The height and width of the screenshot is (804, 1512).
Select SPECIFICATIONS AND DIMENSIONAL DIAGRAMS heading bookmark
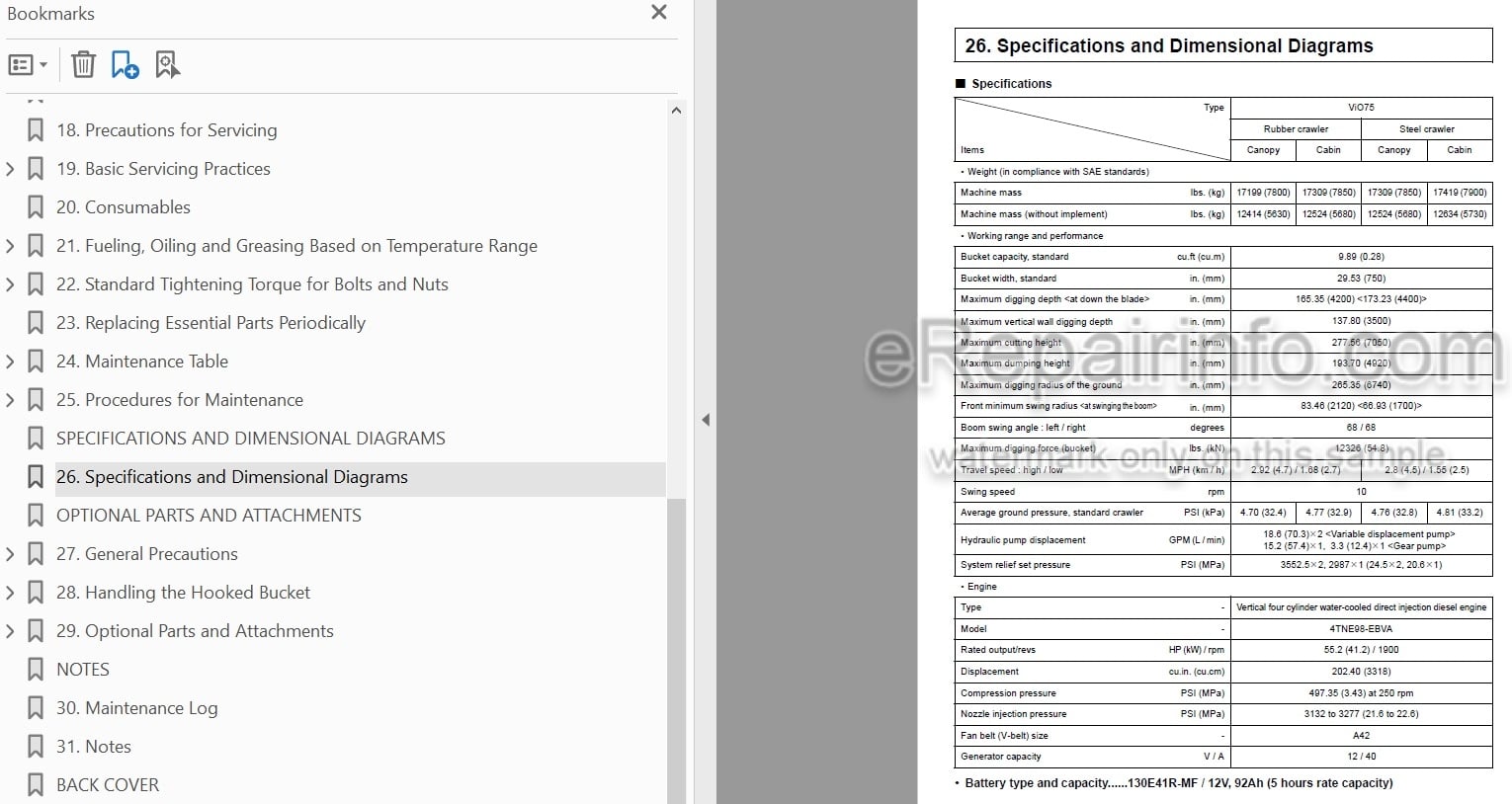point(251,439)
